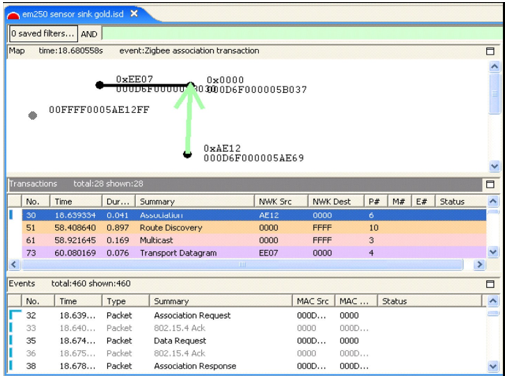Select the Transport Datagram transaction row
The width and height of the screenshot is (519, 380).
pos(254,253)
